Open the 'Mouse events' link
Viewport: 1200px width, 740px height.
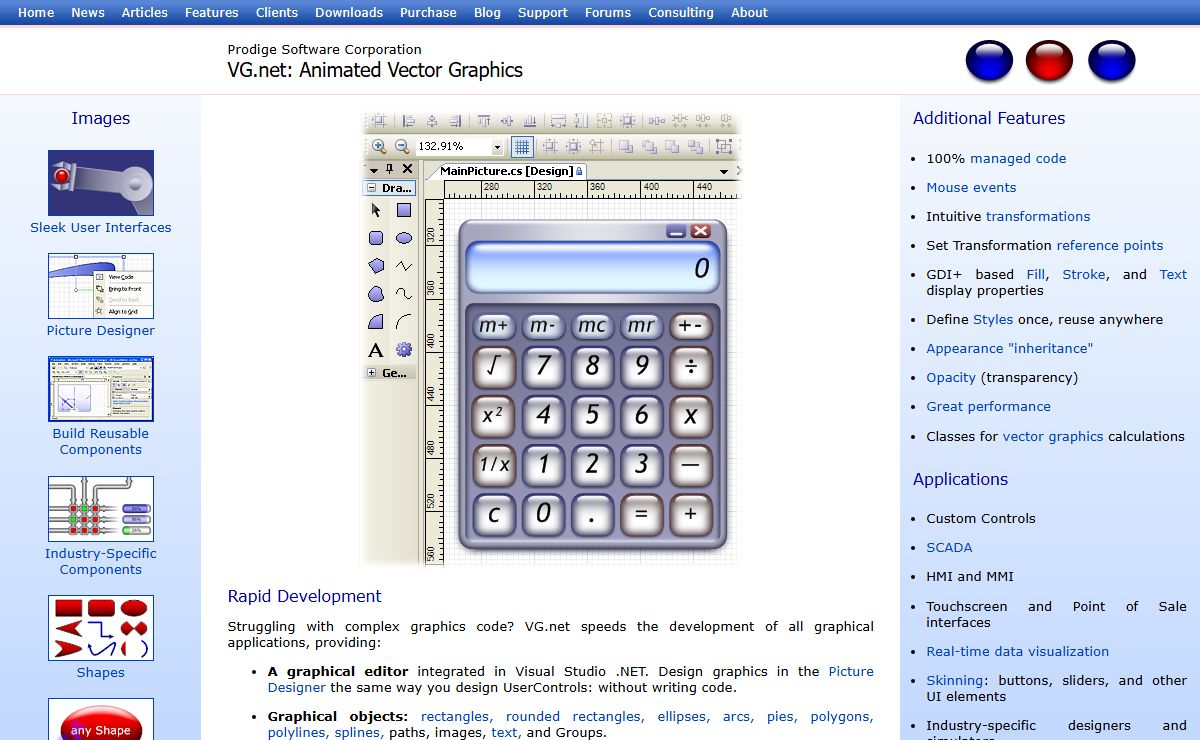971,187
